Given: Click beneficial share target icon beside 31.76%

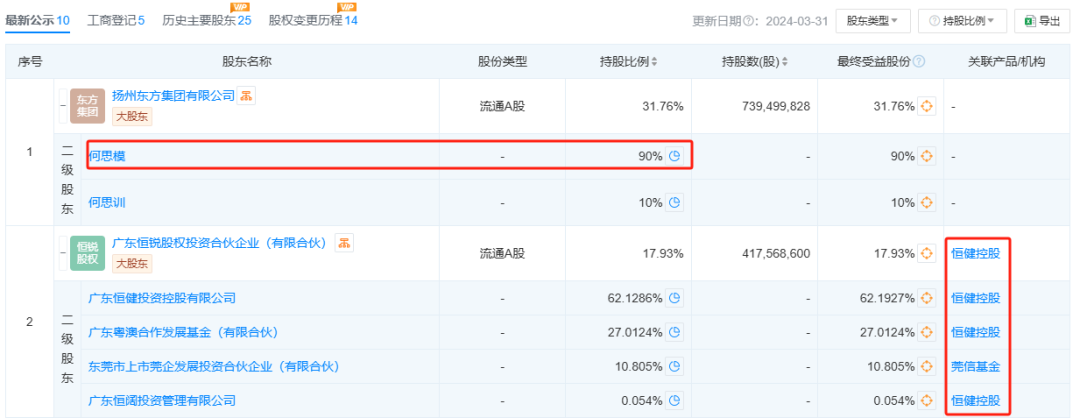Looking at the screenshot, I should 926,106.
